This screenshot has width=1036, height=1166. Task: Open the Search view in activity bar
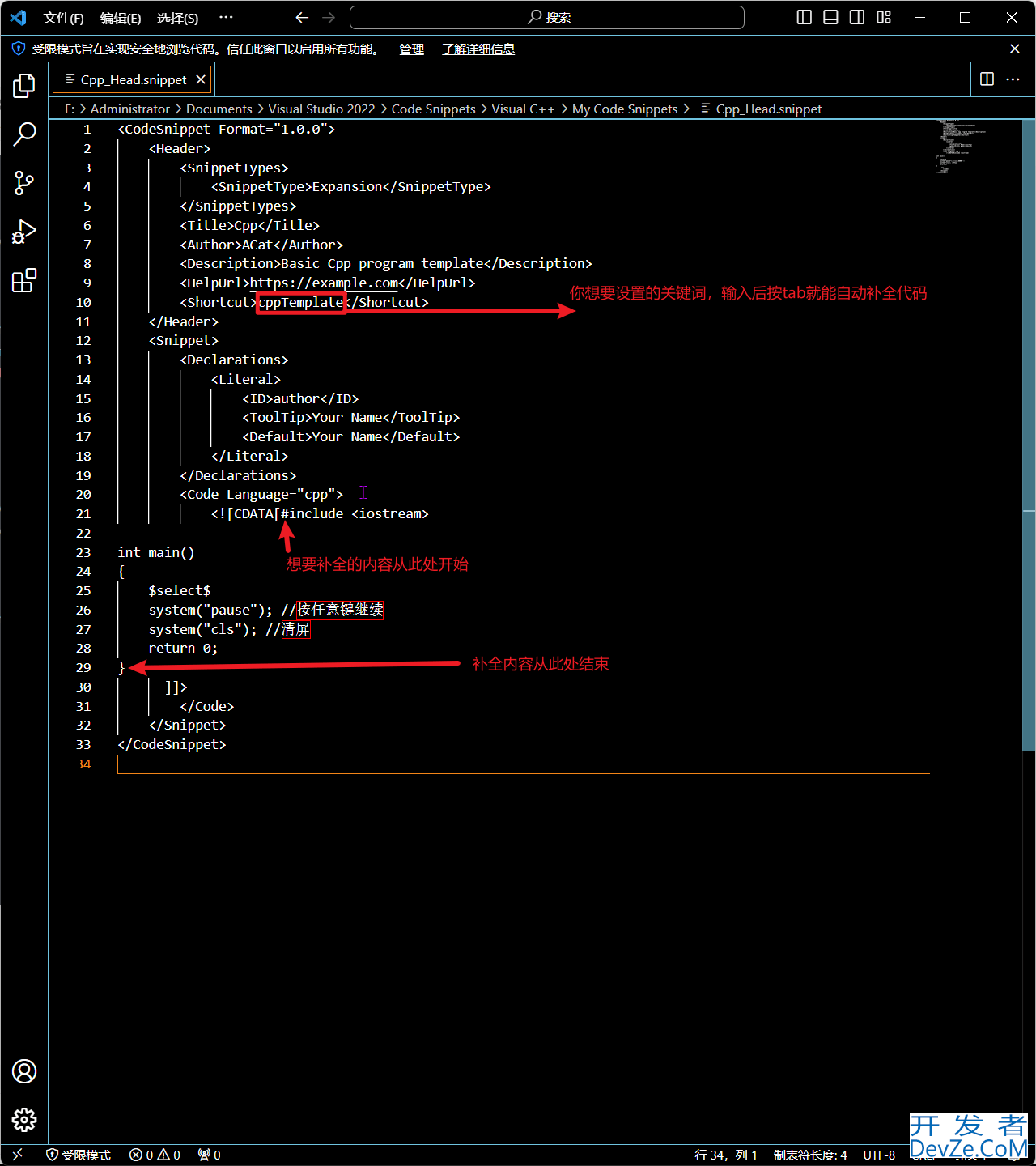[x=24, y=134]
